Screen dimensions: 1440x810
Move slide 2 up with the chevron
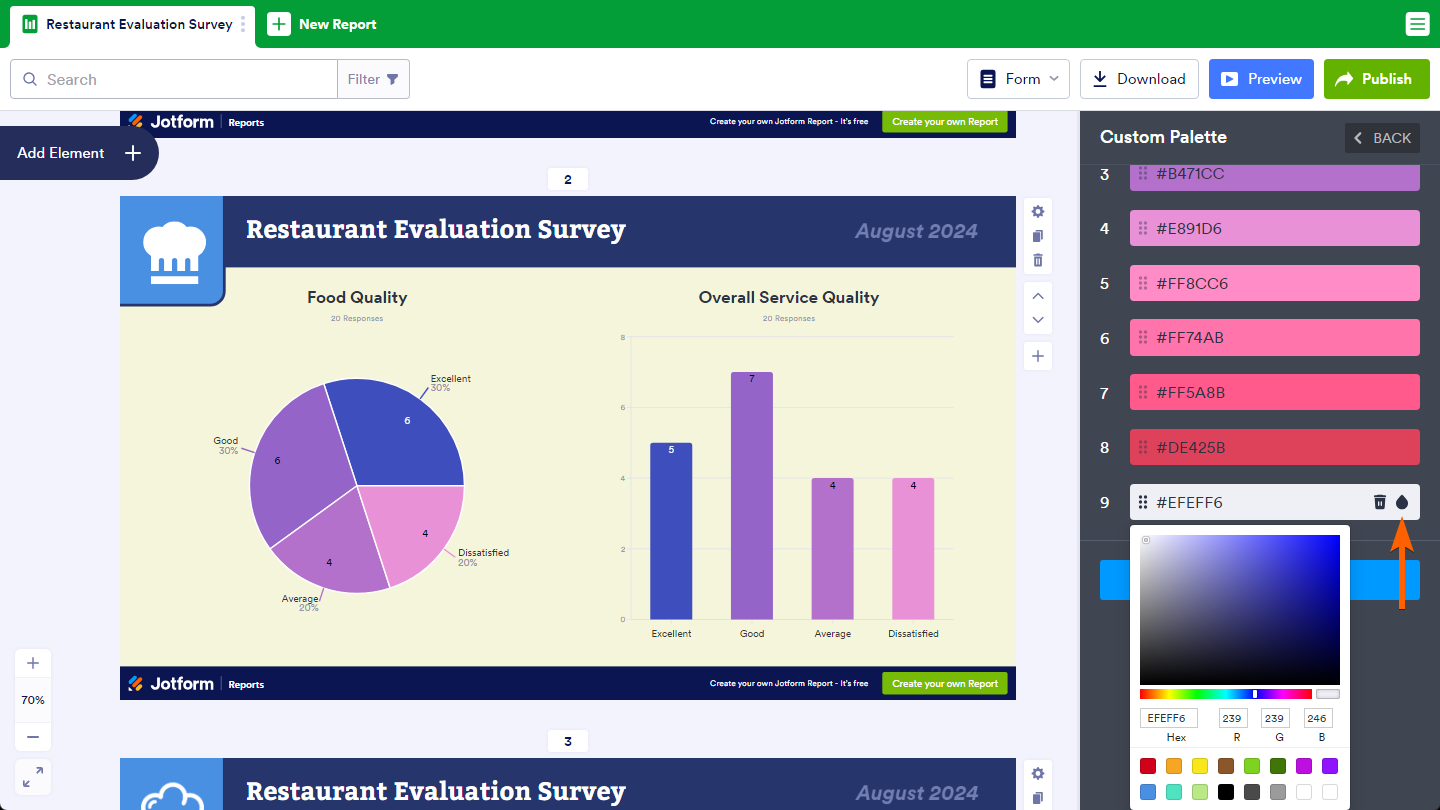1038,296
